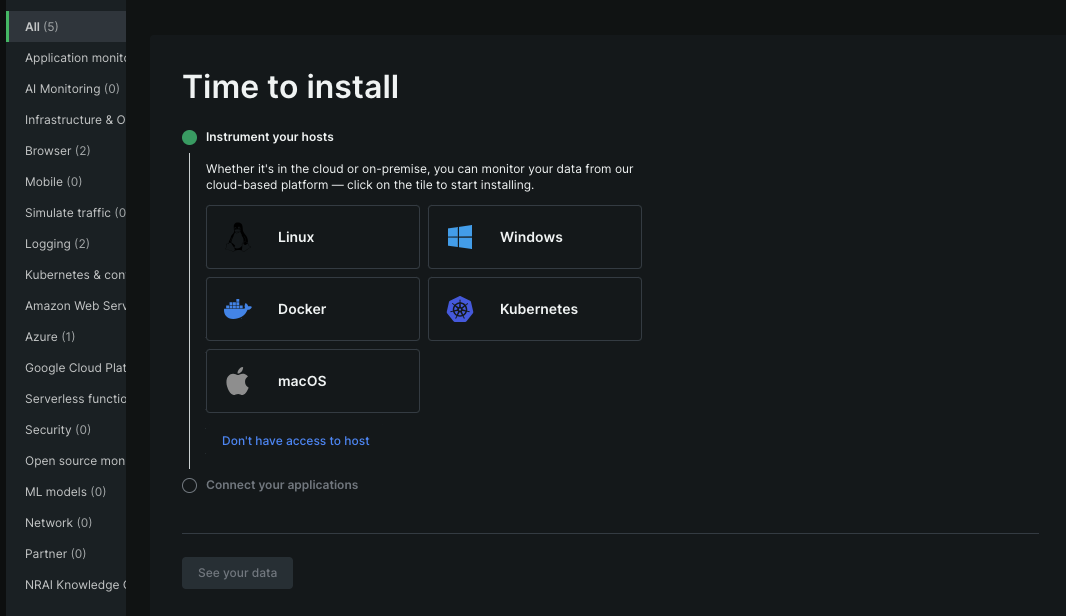The width and height of the screenshot is (1066, 616).
Task: Filter by ML models (0) category
Action: click(x=67, y=492)
